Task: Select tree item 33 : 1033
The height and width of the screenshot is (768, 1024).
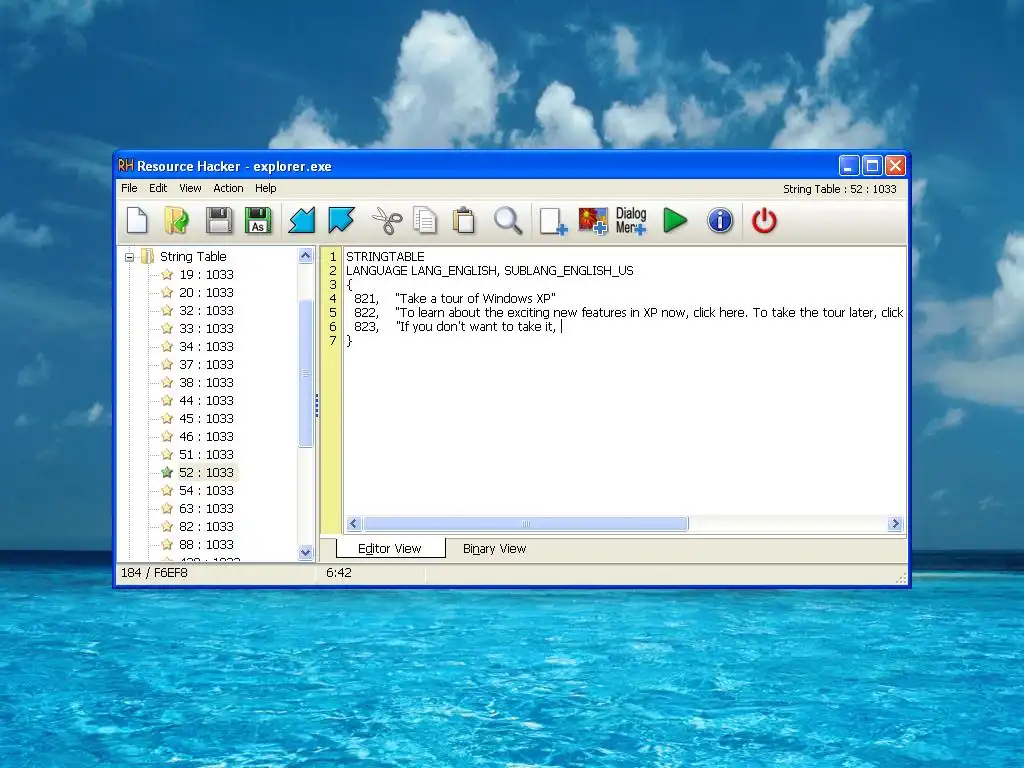Action: click(206, 328)
